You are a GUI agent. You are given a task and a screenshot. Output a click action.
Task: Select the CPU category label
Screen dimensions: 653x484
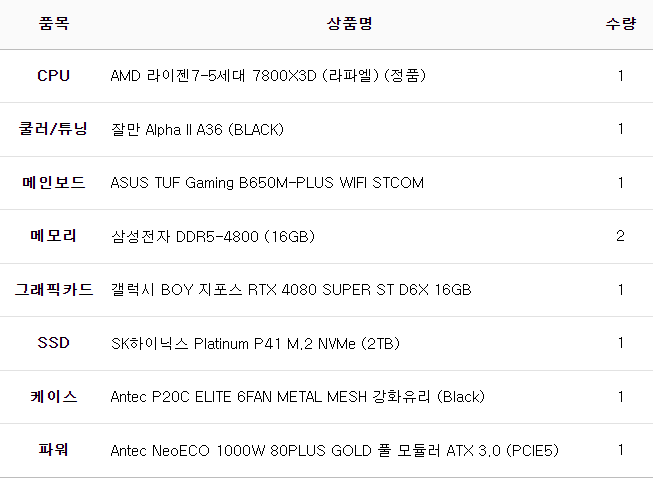[x=54, y=76]
